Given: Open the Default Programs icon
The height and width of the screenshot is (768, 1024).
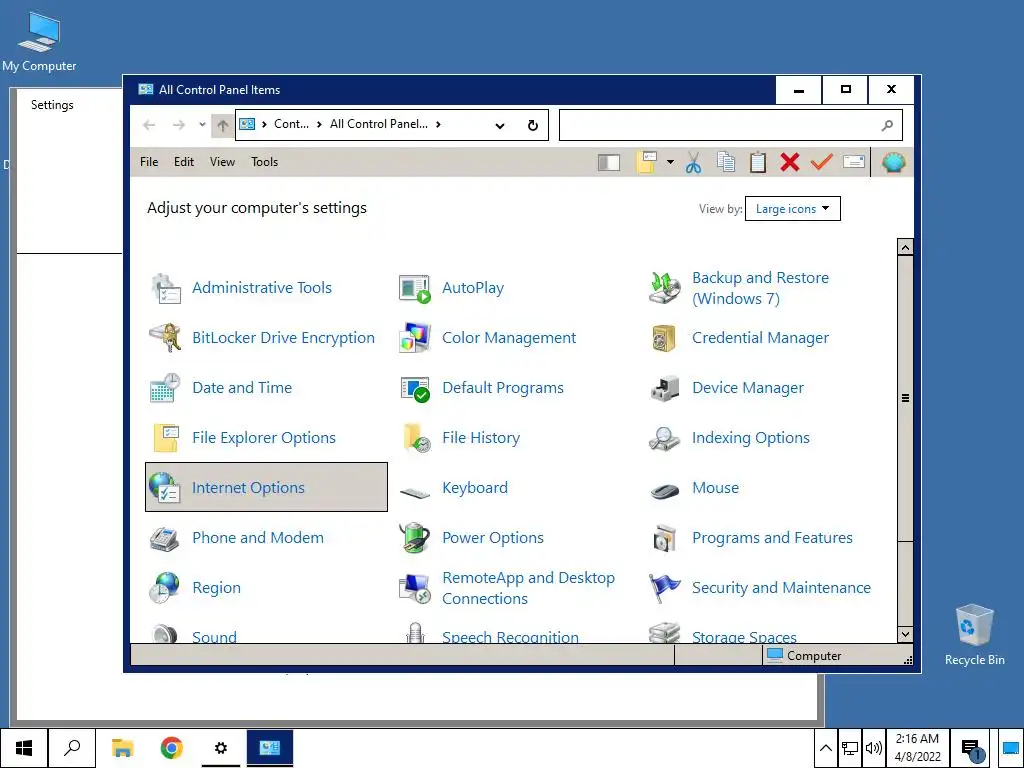Looking at the screenshot, I should click(x=415, y=388).
